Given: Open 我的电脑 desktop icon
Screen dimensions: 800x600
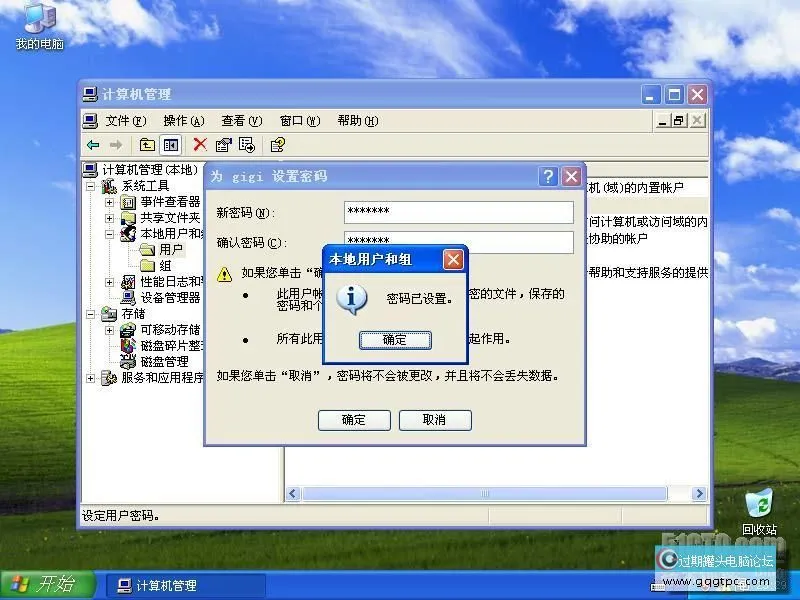Looking at the screenshot, I should point(37,22).
